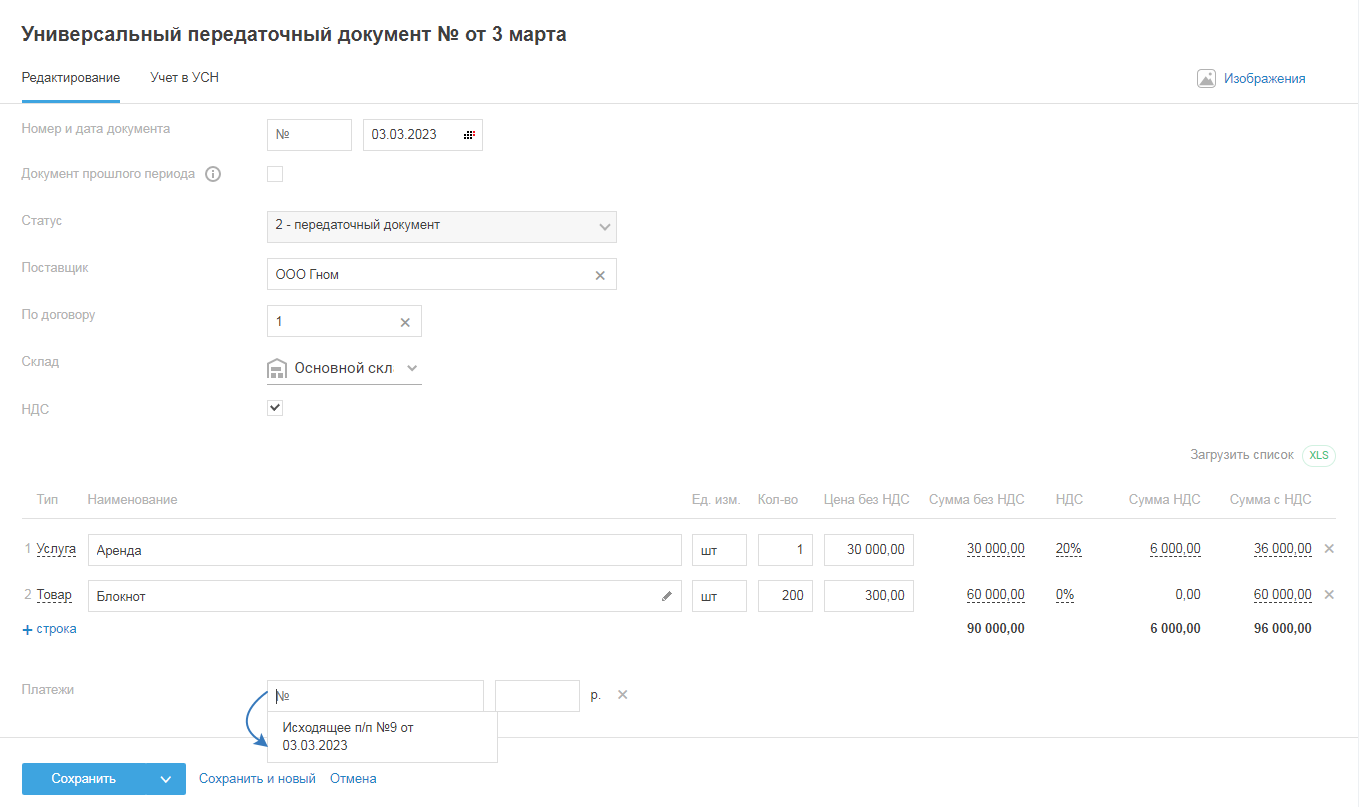Click the Сохранить и новый link

(x=257, y=779)
